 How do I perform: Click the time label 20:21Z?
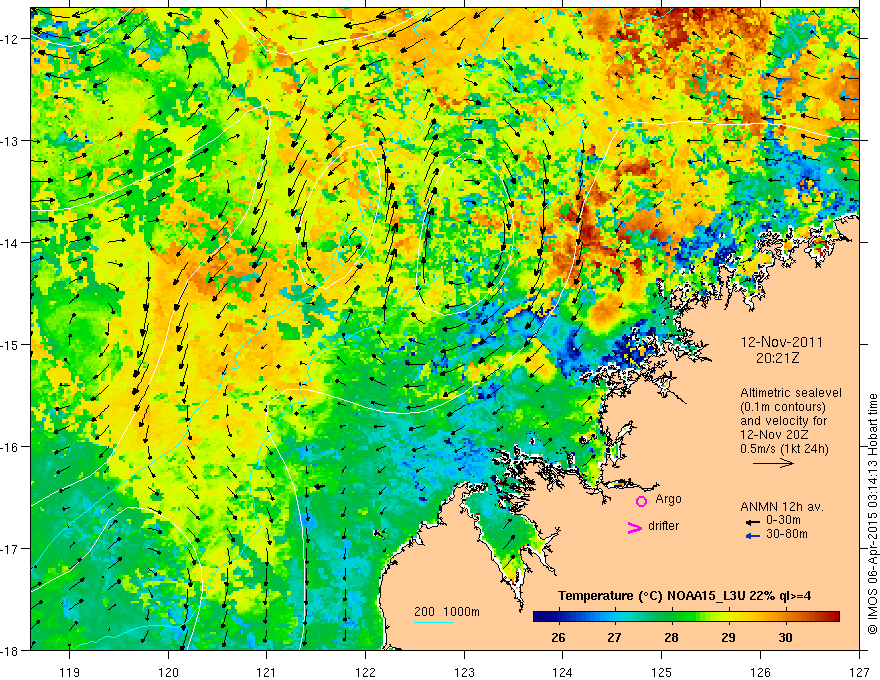pyautogui.click(x=777, y=358)
